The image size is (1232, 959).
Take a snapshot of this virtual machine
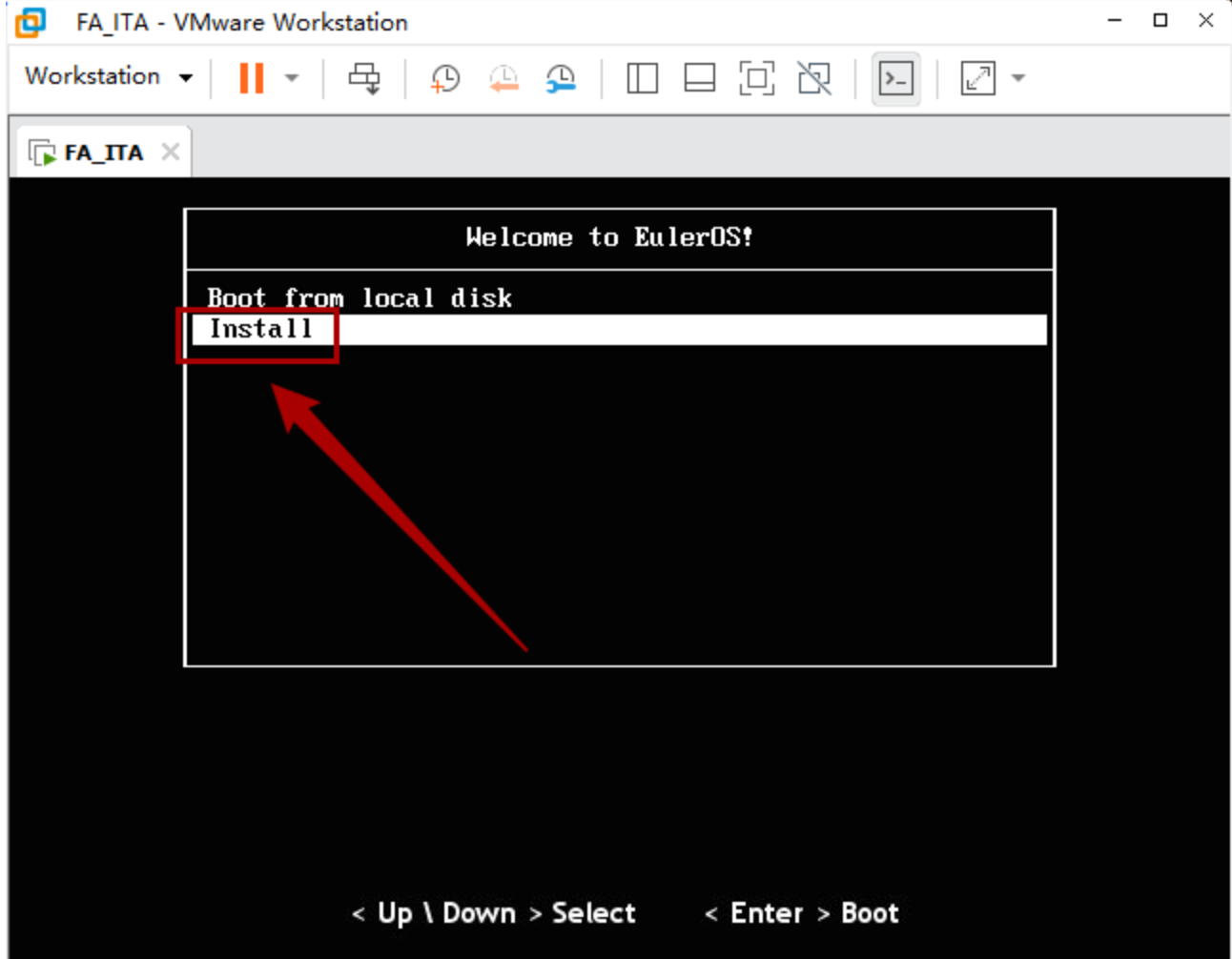coord(445,78)
